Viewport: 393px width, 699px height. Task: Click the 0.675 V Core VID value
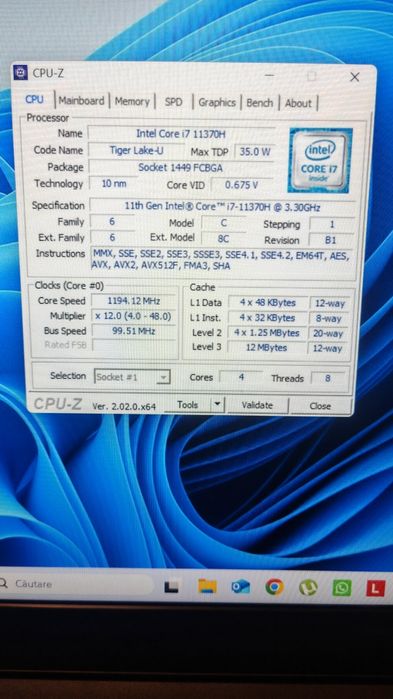pos(242,185)
